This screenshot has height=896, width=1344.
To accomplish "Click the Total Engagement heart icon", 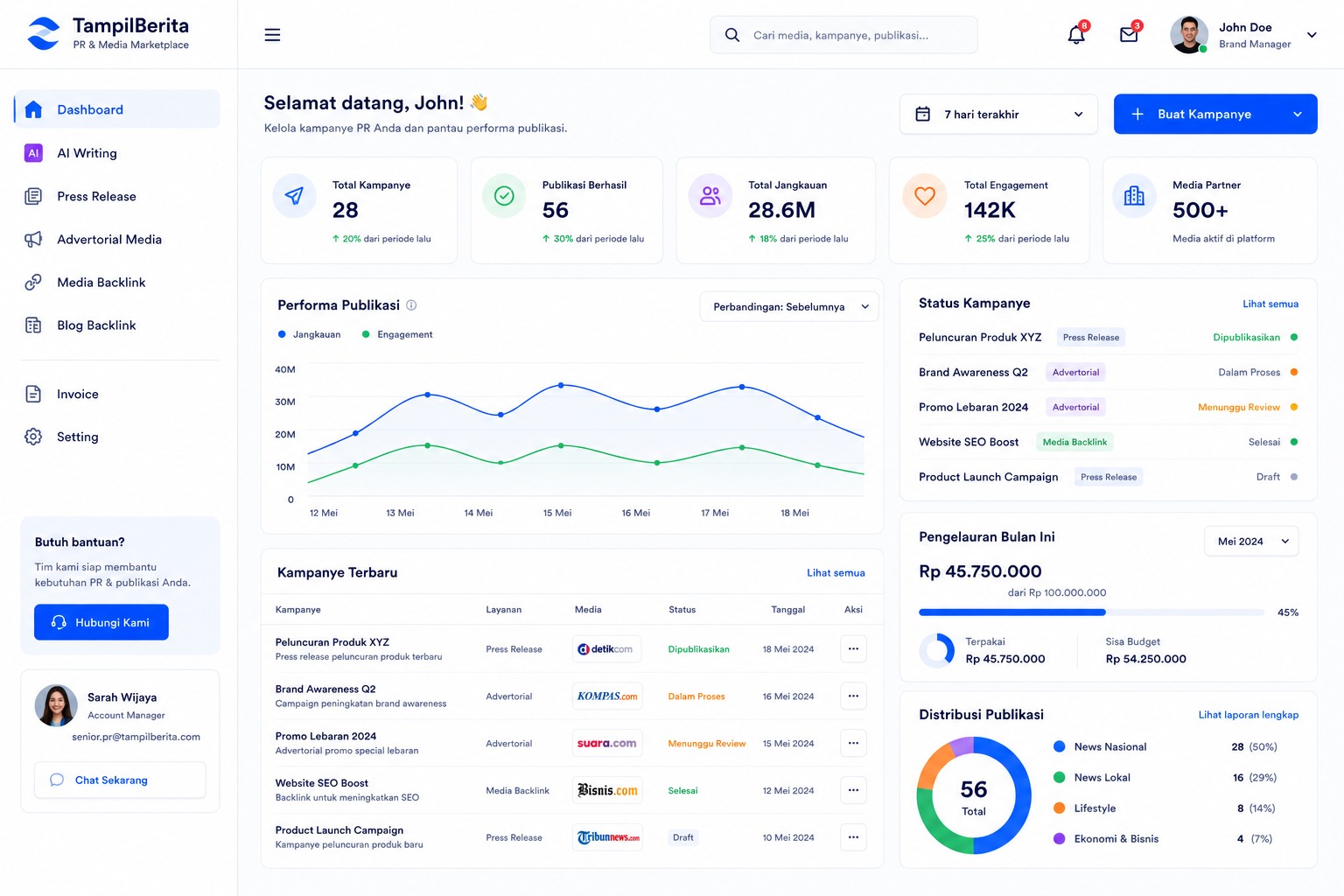I will [x=925, y=196].
